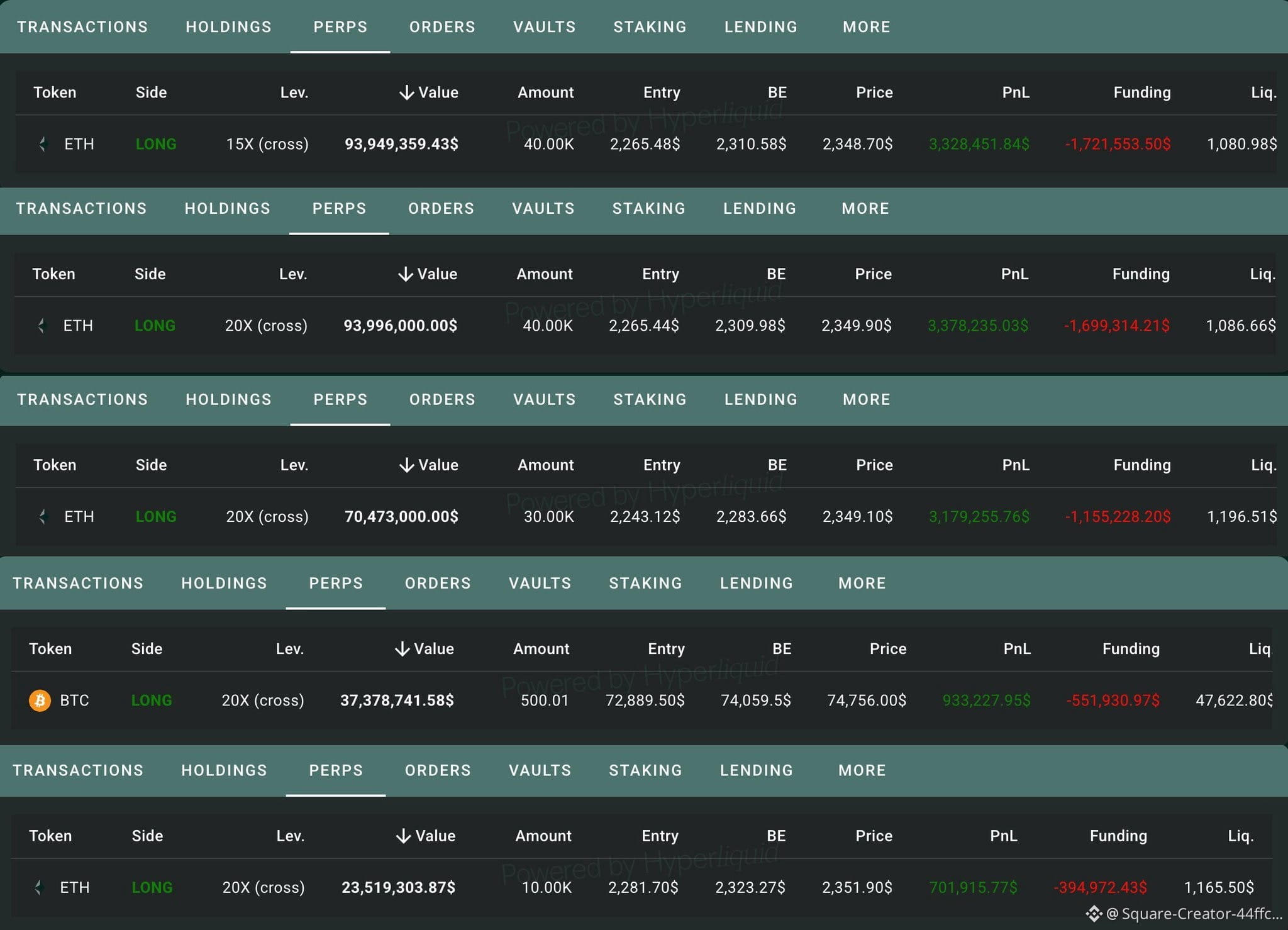Sort by Price header above 74,756.00$
Viewport: 1288px width, 930px height.
(x=888, y=649)
